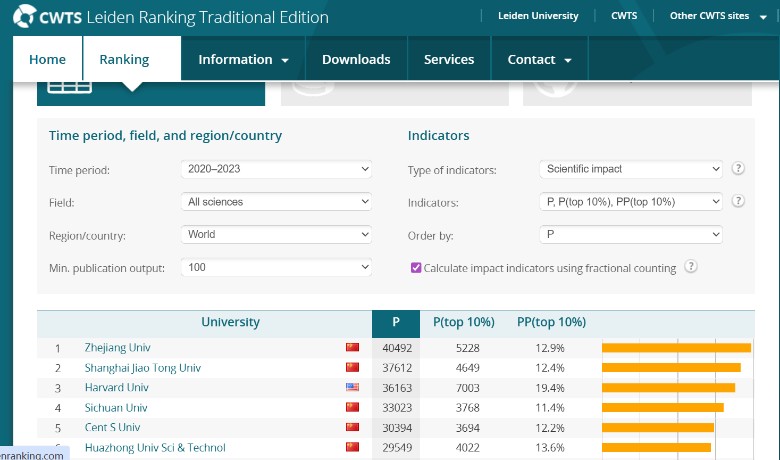Open the Order by dropdown

point(630,234)
